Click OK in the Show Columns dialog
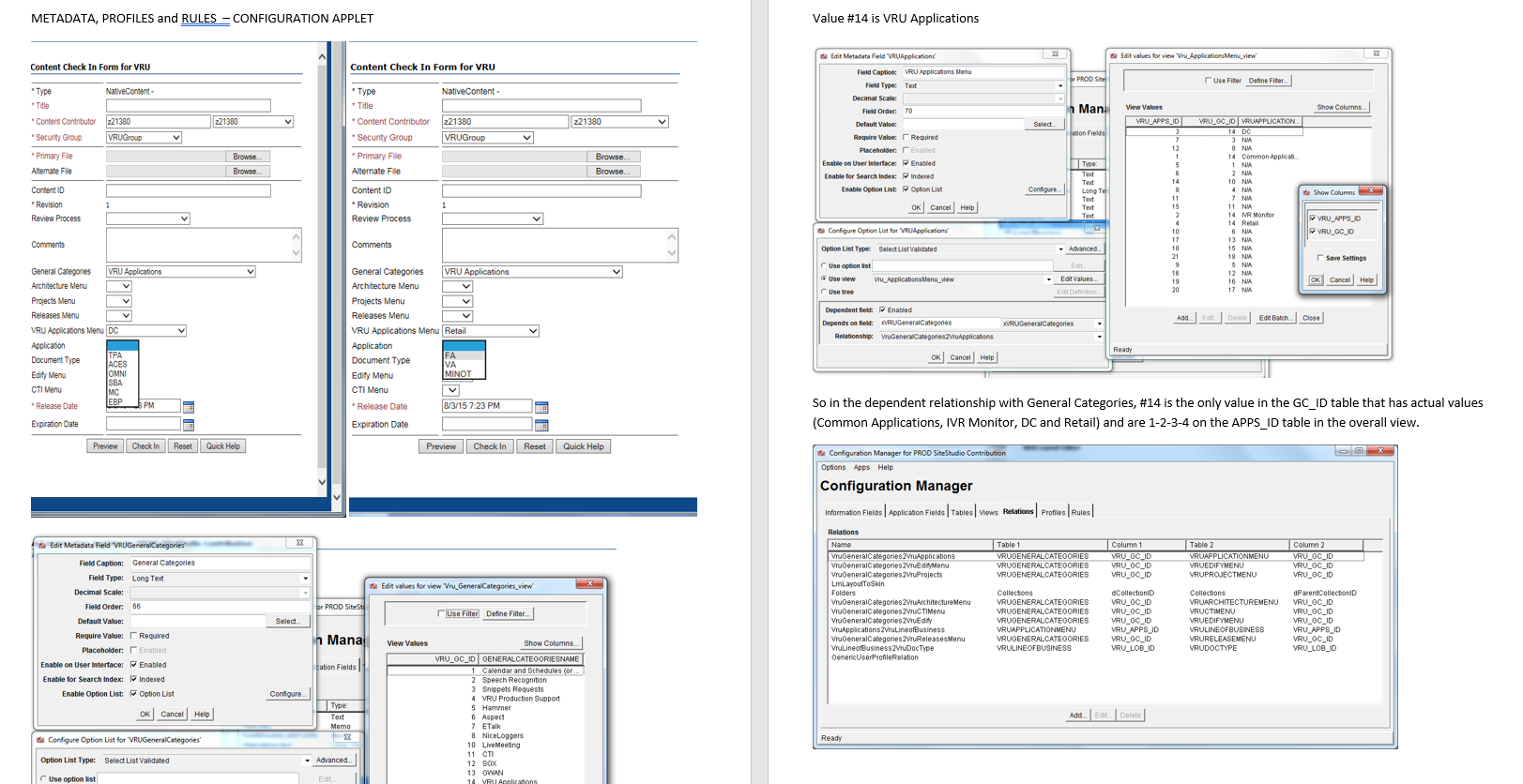 (x=1316, y=280)
